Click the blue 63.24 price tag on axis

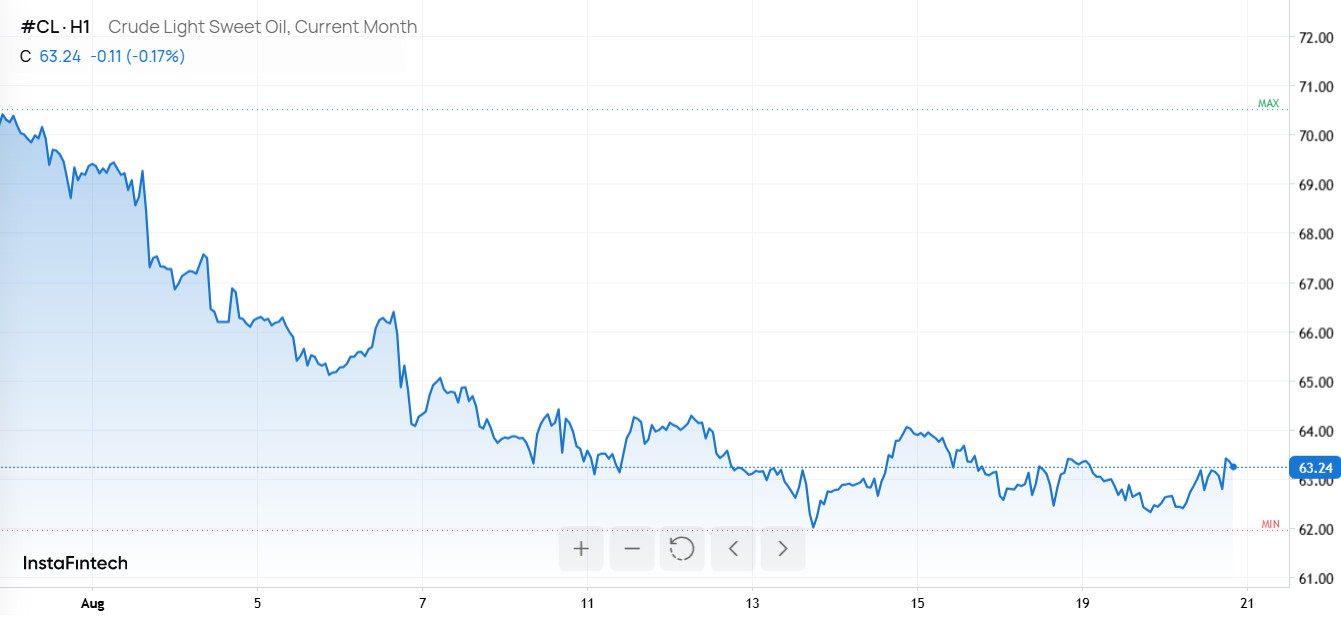(1315, 467)
